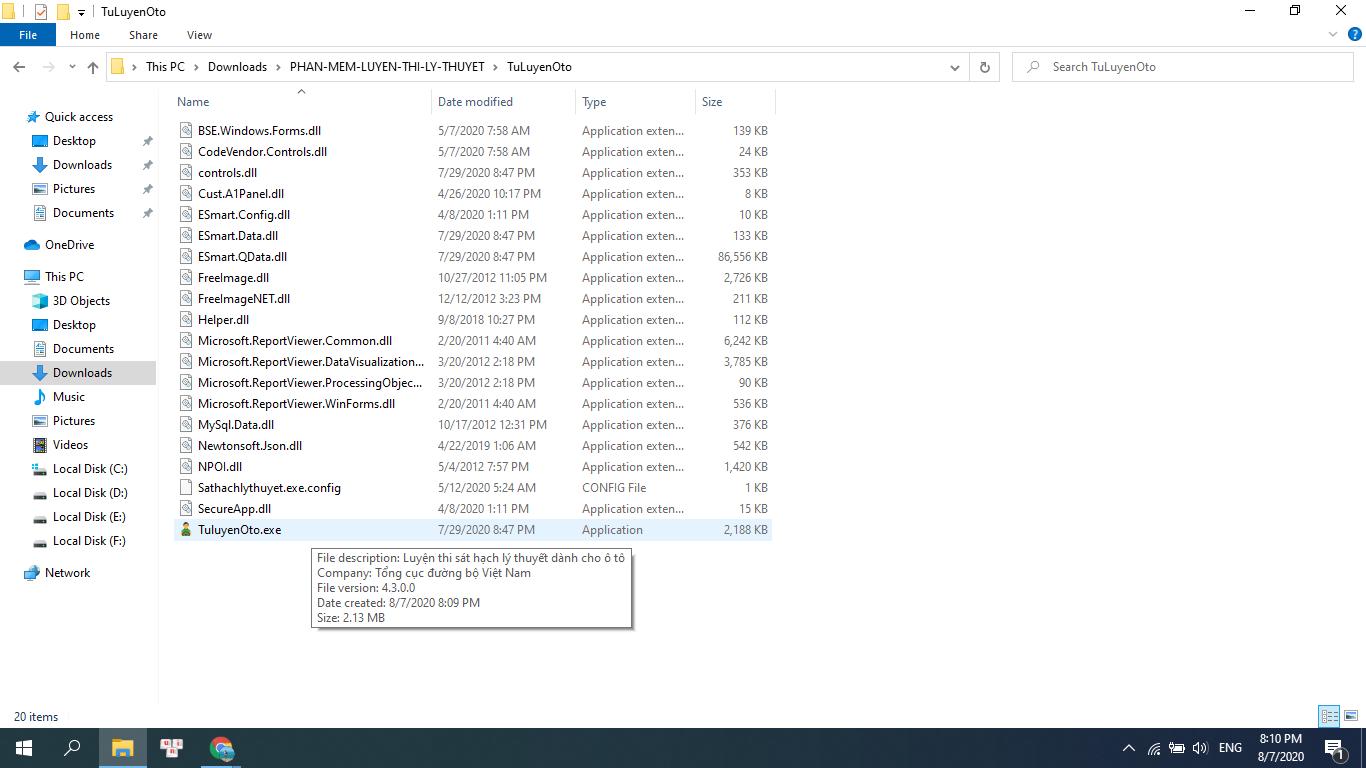Open the Help question mark icon

point(1355,35)
